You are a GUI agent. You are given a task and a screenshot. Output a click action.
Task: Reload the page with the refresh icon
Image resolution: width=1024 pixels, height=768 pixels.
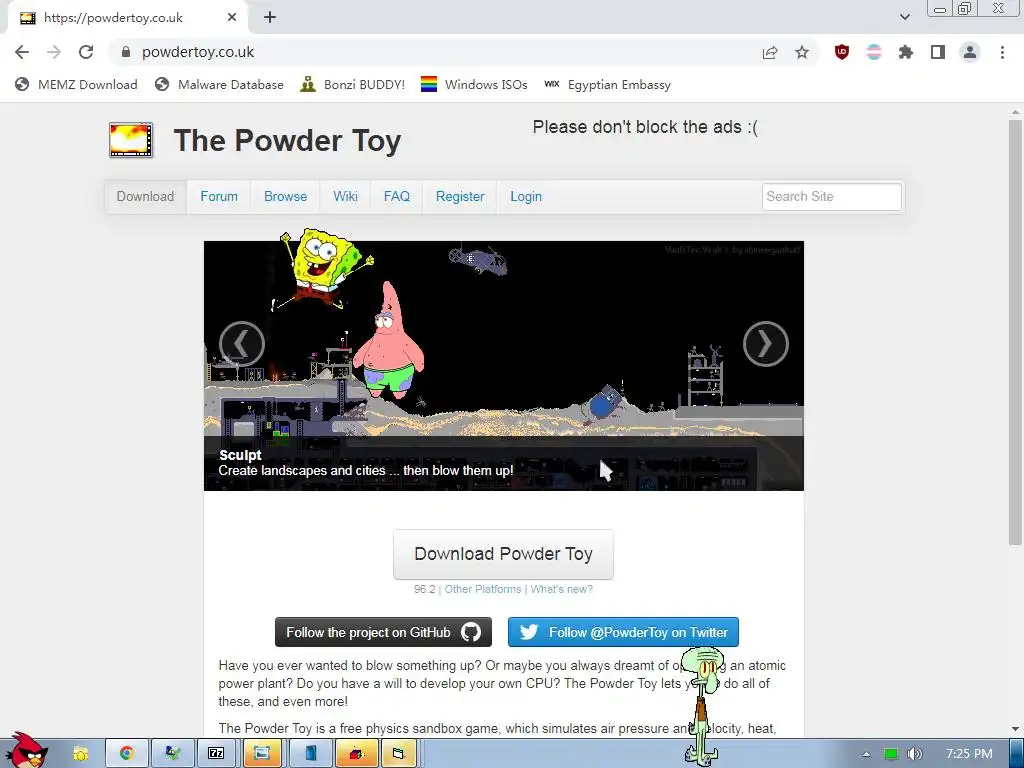point(86,52)
